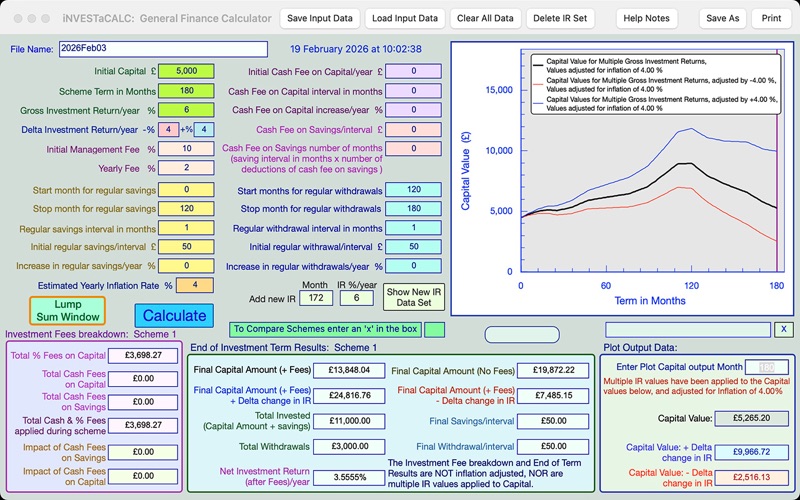800x500 pixels.
Task: Select Add new IR Month field
Action: [316, 298]
